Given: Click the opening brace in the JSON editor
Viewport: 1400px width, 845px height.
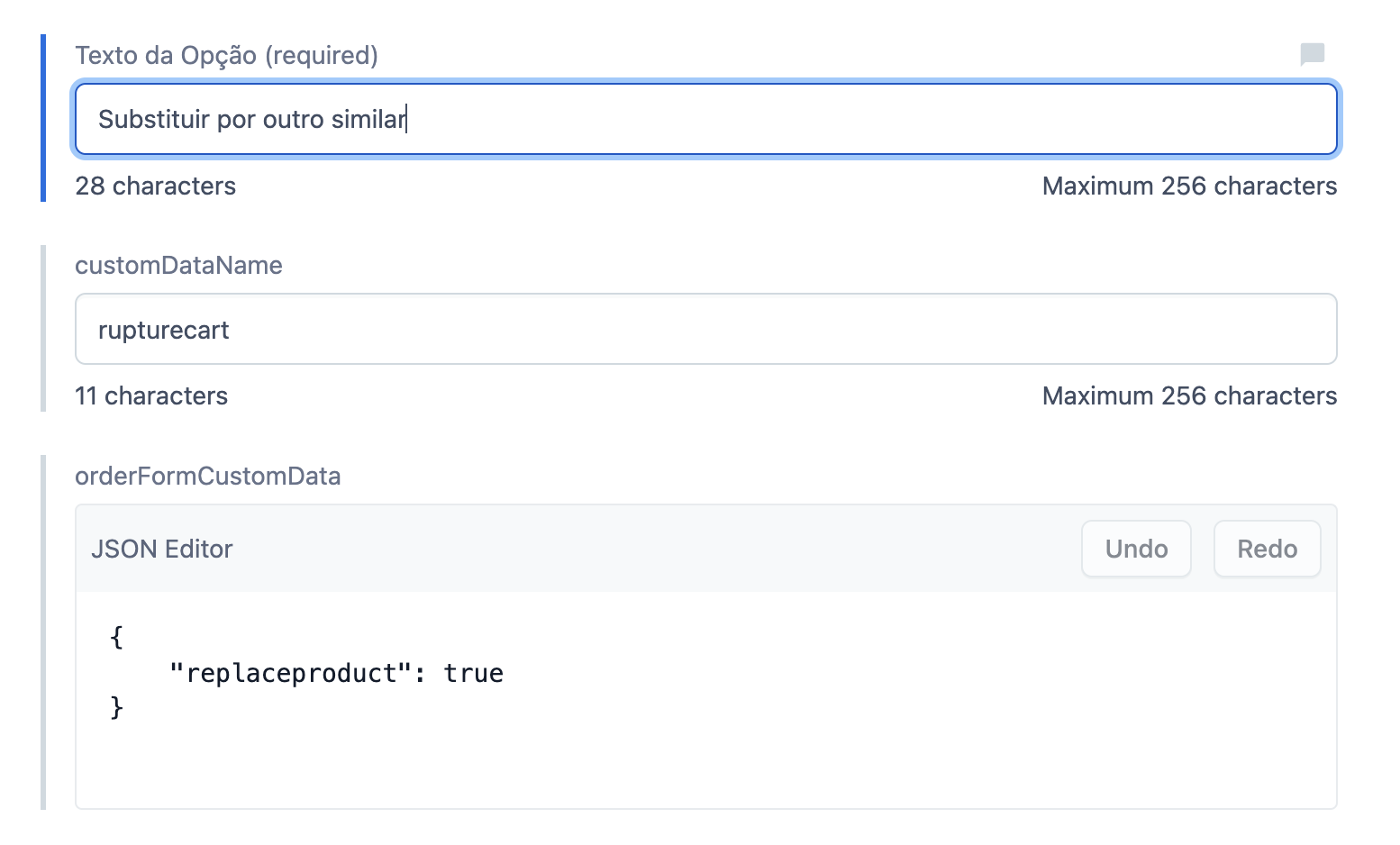Looking at the screenshot, I should (116, 638).
